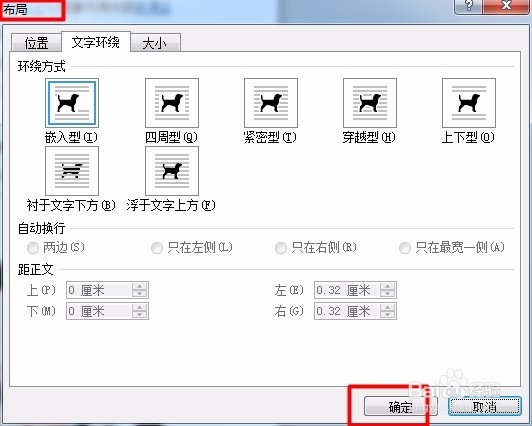The image size is (532, 426).
Task: Switch to the 文字环绕 tab
Action: pos(96,42)
